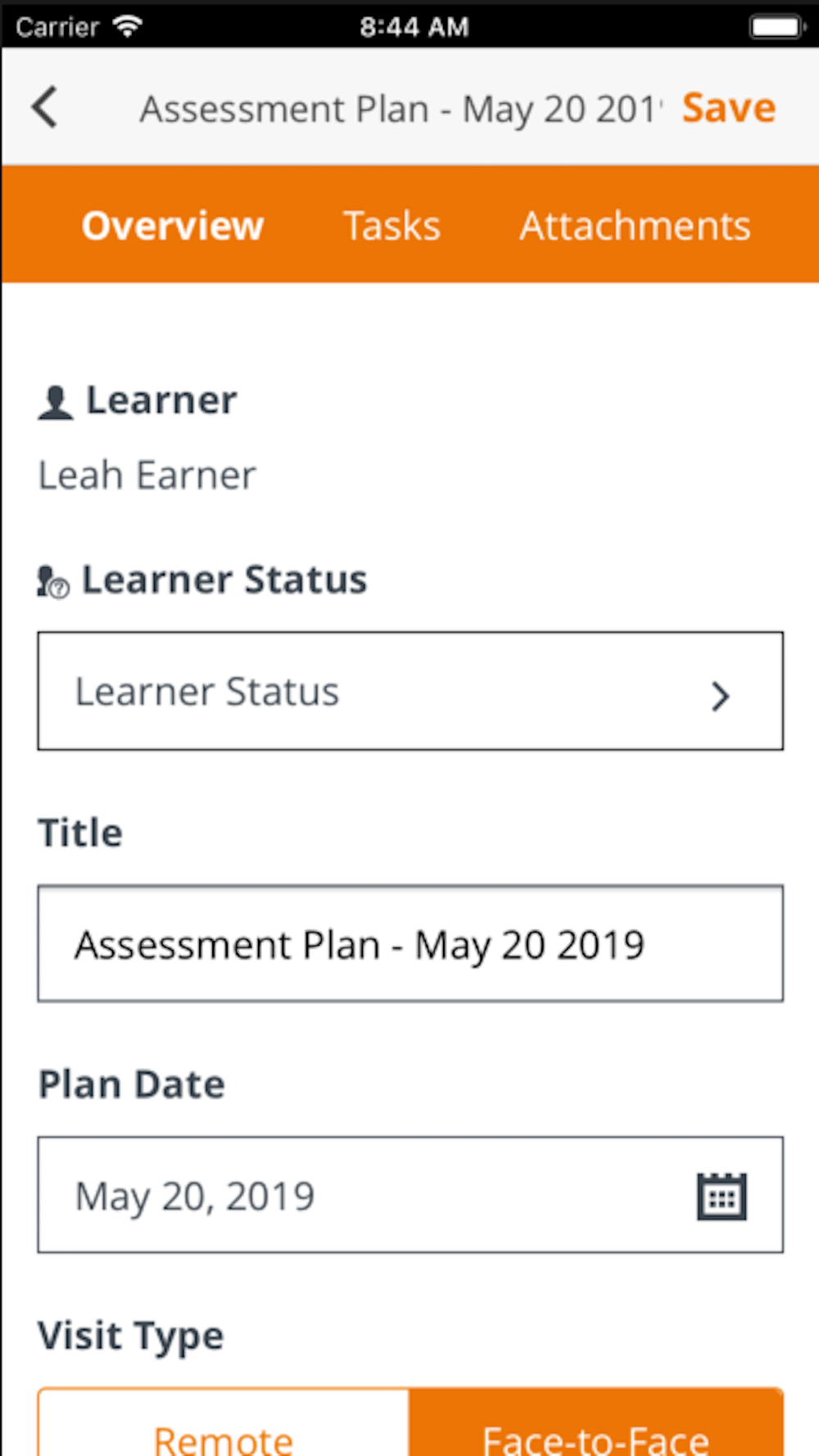This screenshot has width=819, height=1456.
Task: Click the Wi-Fi status icon
Action: click(x=128, y=26)
